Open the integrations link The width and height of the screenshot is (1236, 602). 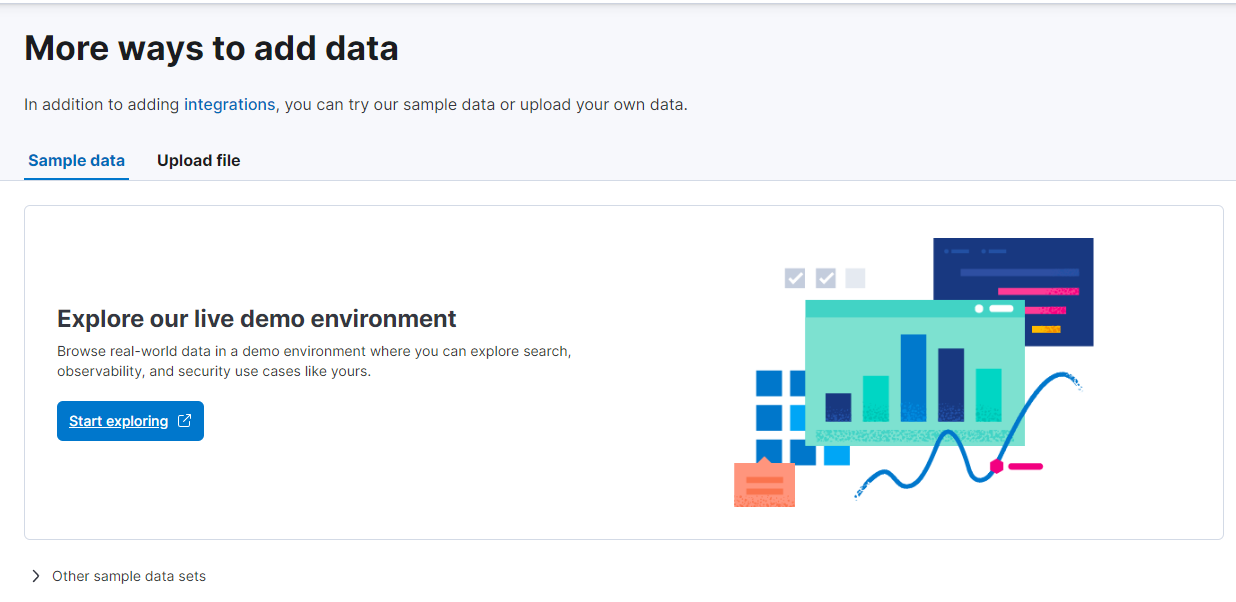[x=229, y=104]
